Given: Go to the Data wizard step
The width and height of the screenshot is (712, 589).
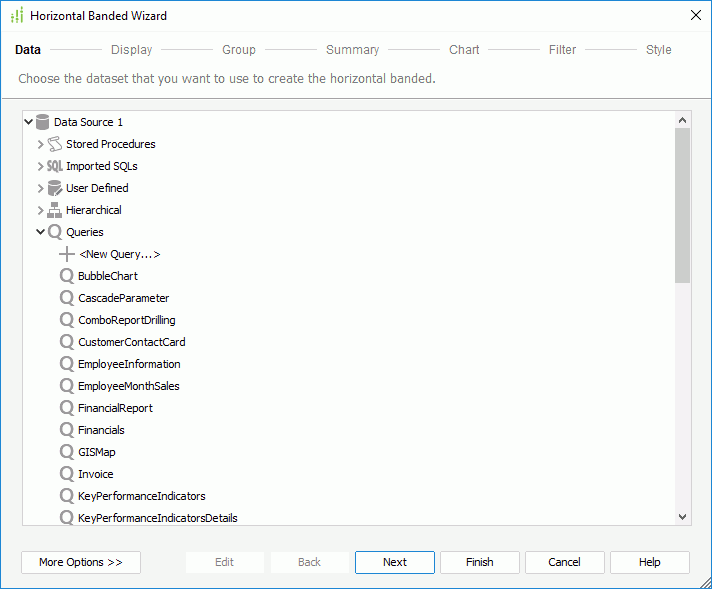Looking at the screenshot, I should 28,49.
